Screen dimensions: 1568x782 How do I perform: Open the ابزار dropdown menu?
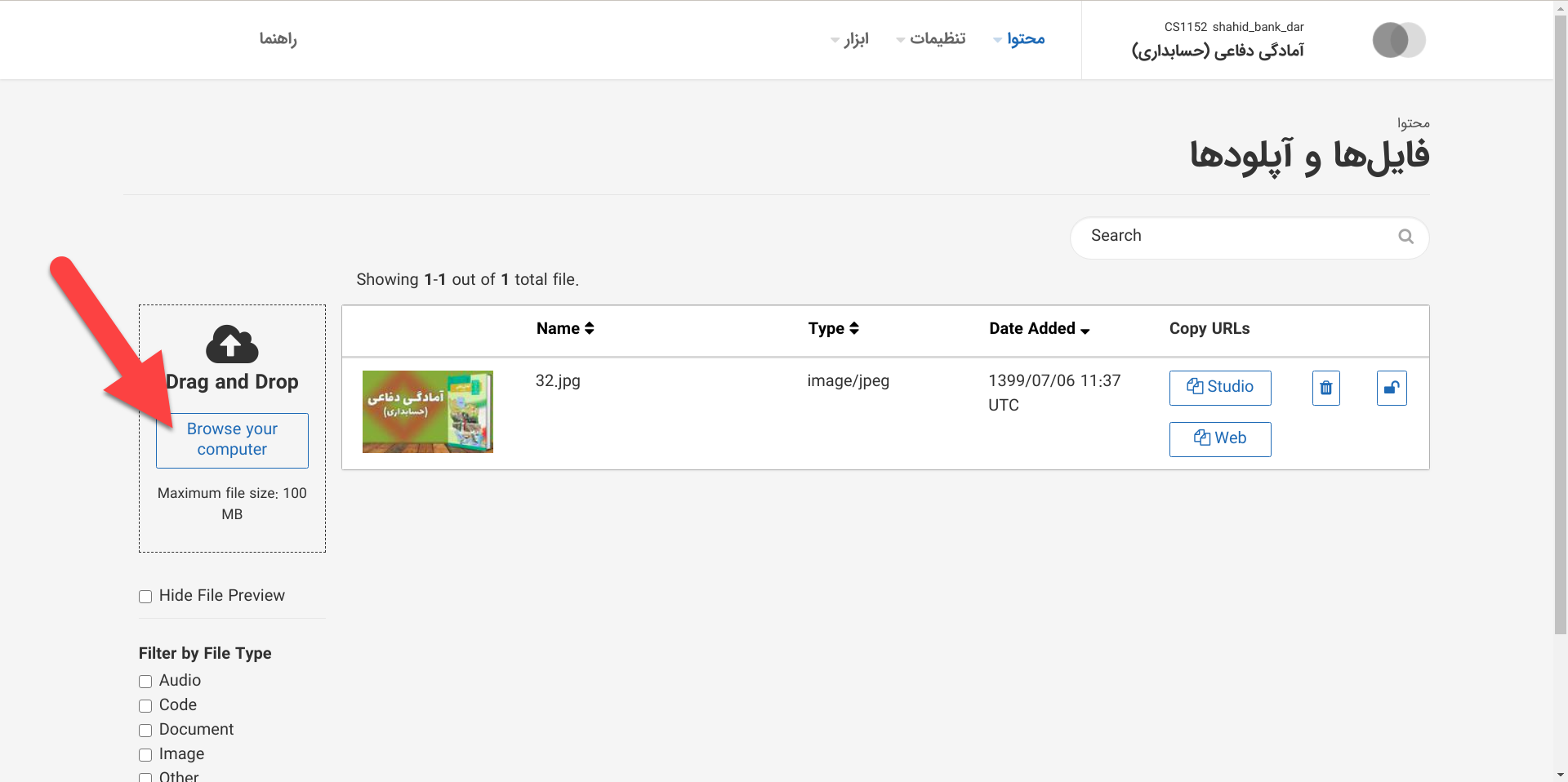tap(849, 39)
